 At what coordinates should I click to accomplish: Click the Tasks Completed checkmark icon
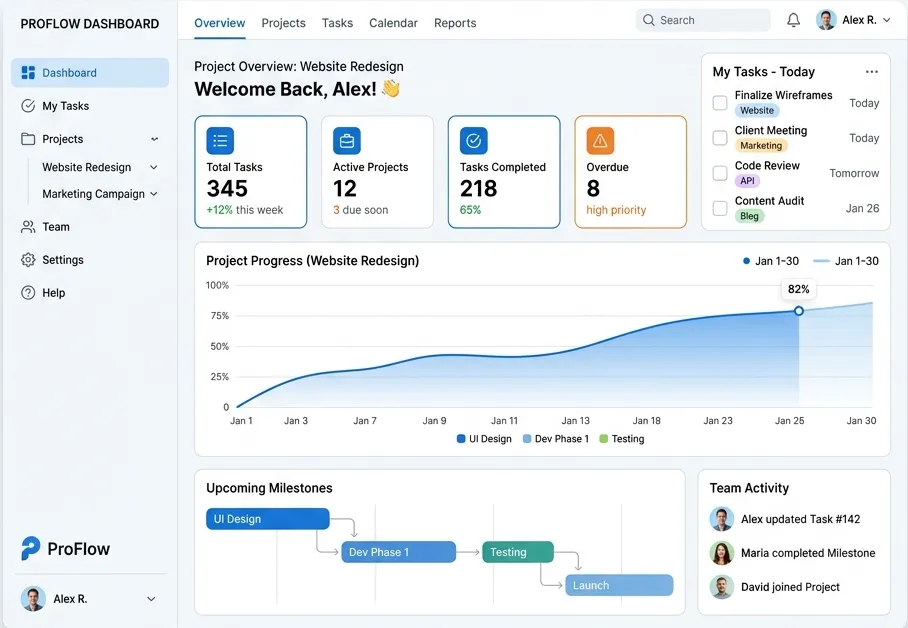[474, 141]
